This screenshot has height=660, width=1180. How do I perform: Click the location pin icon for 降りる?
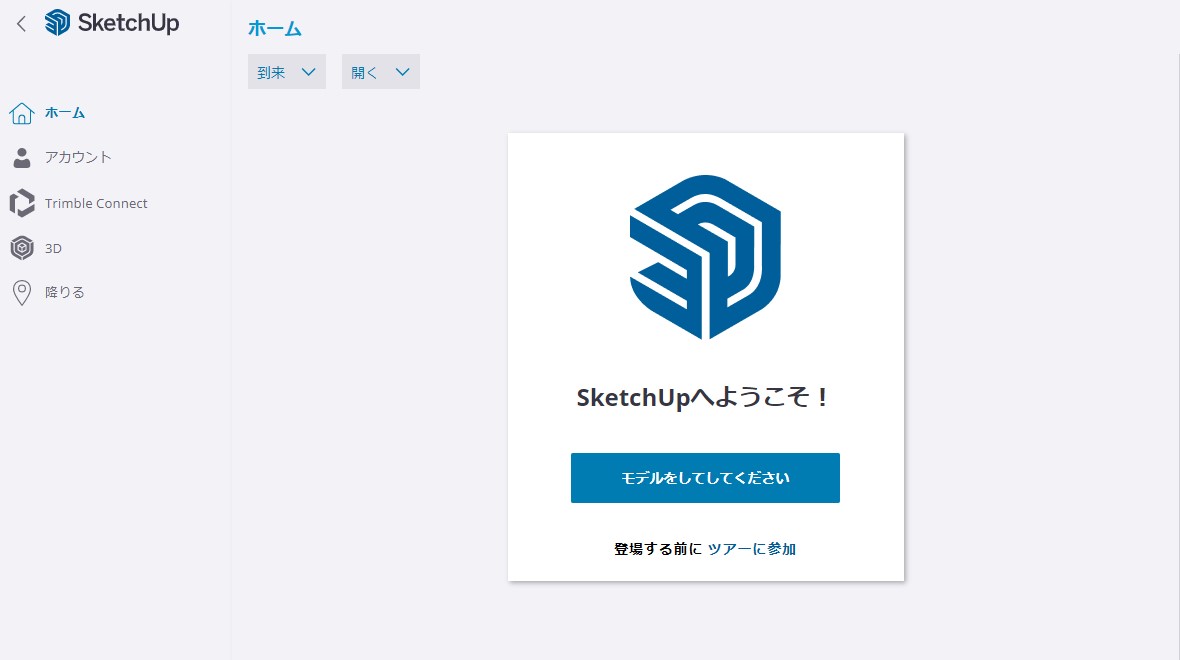(x=22, y=293)
